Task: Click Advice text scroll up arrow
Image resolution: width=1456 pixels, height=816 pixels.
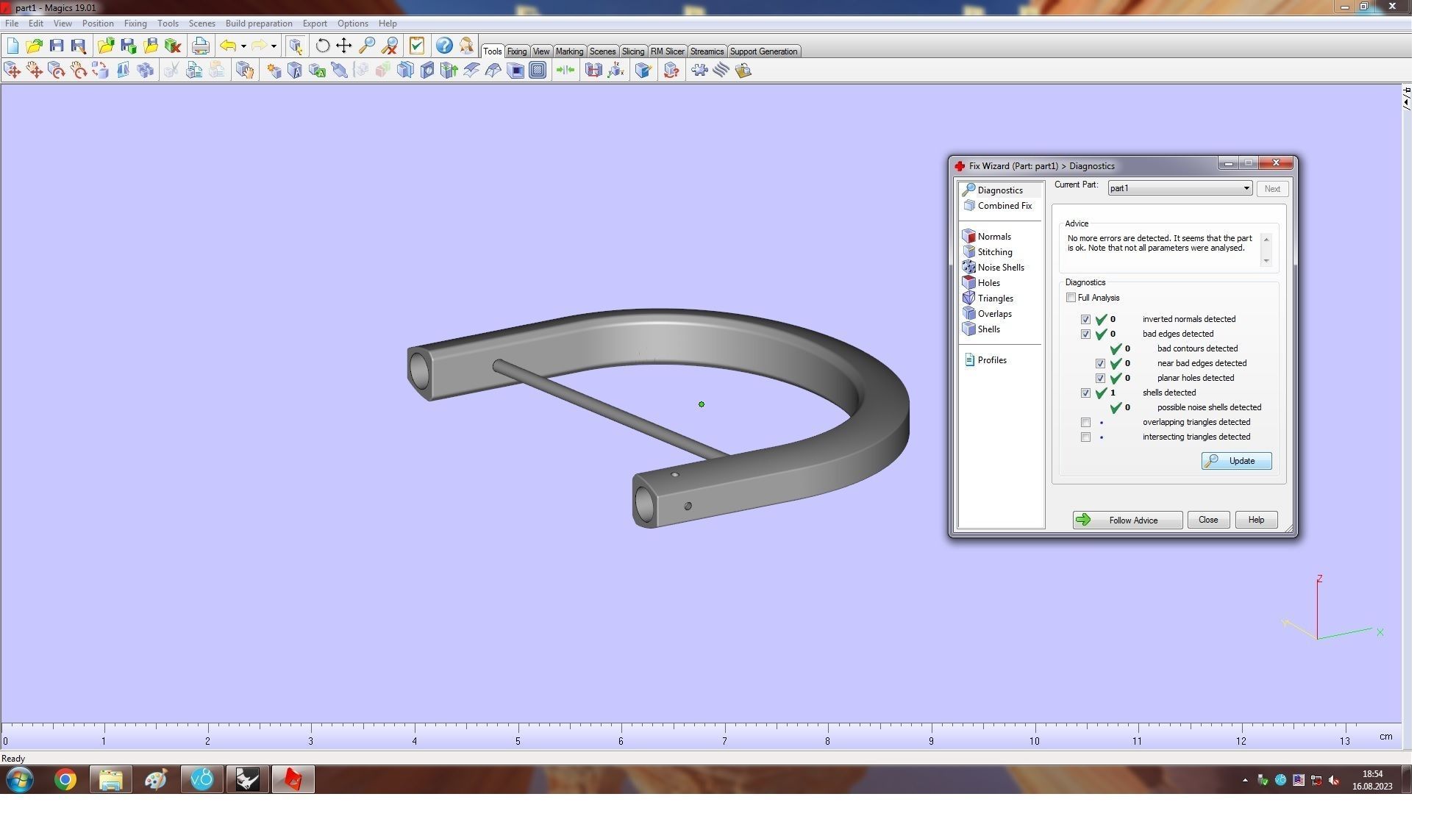Action: [1266, 239]
